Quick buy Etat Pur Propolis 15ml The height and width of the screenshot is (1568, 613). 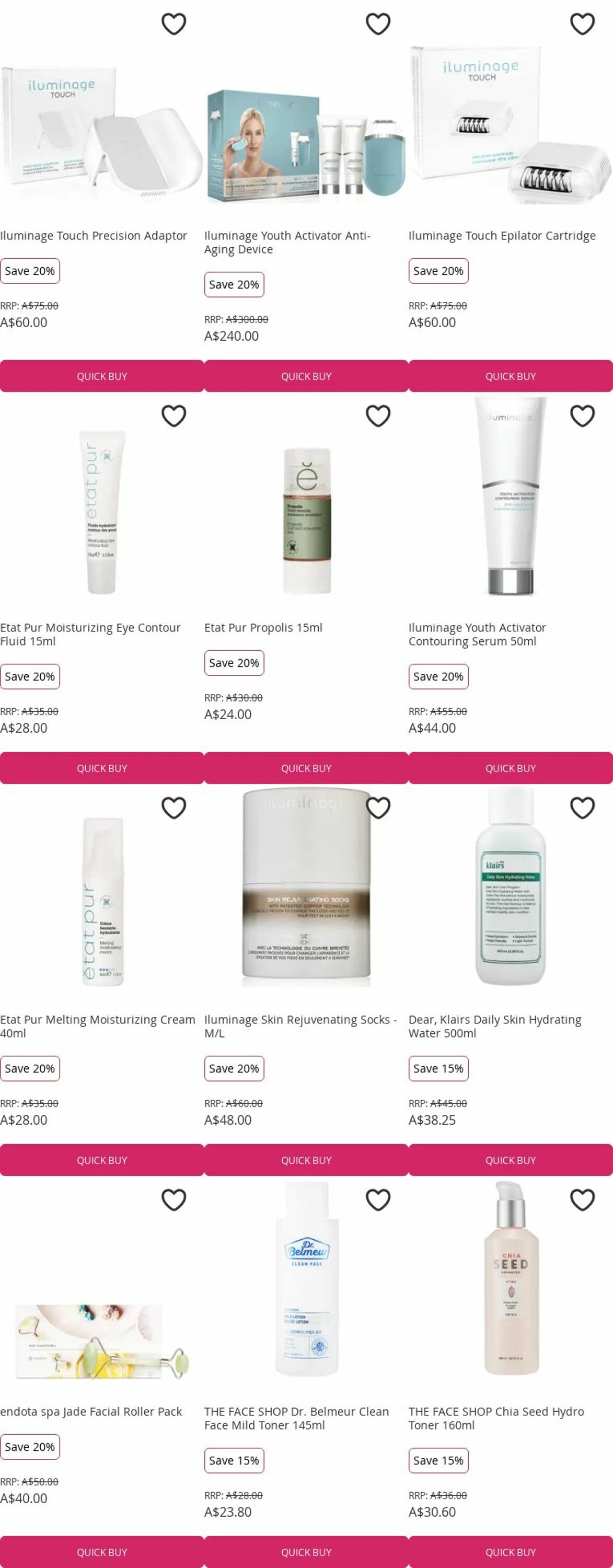point(306,768)
